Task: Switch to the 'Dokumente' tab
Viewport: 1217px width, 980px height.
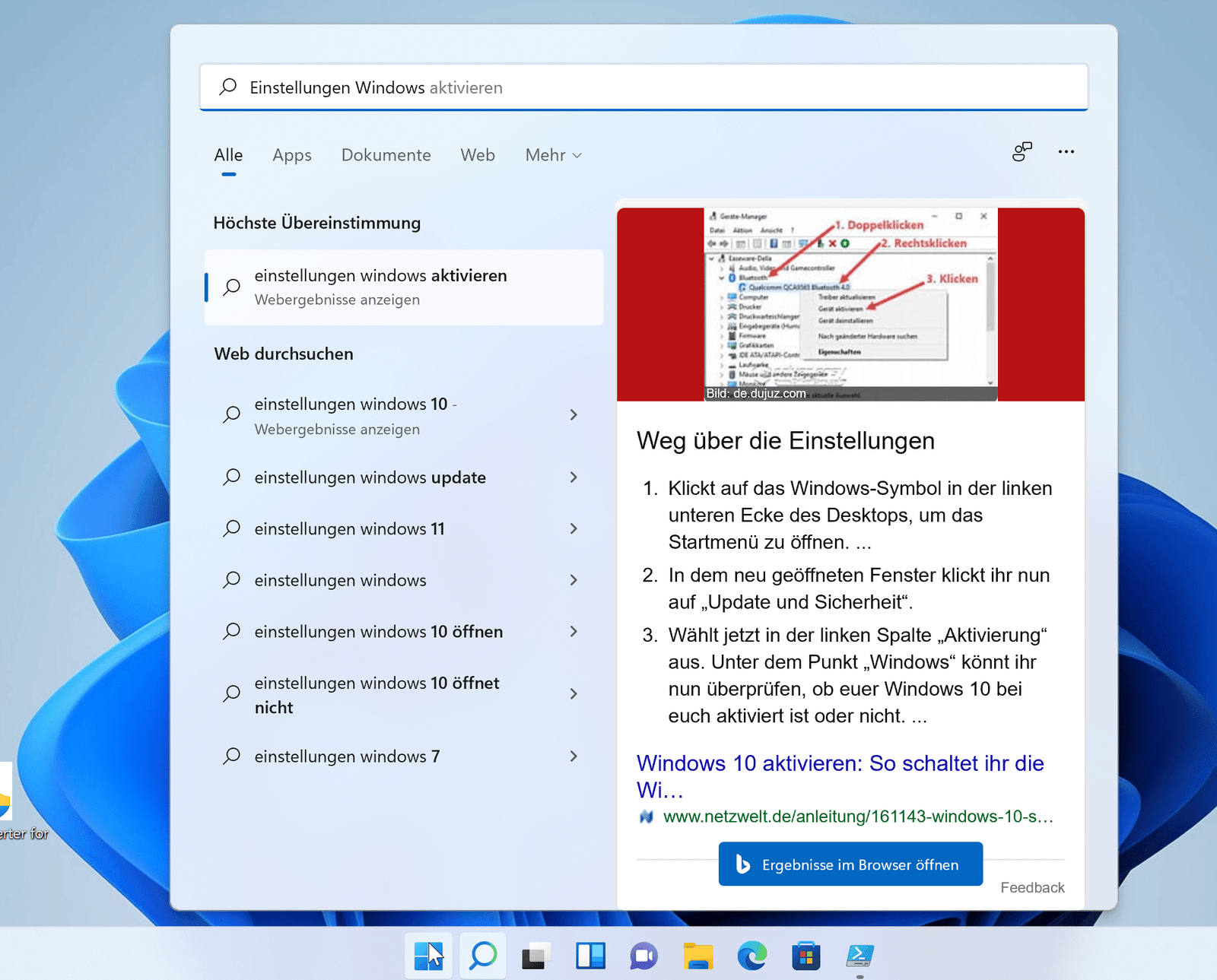Action: (386, 155)
